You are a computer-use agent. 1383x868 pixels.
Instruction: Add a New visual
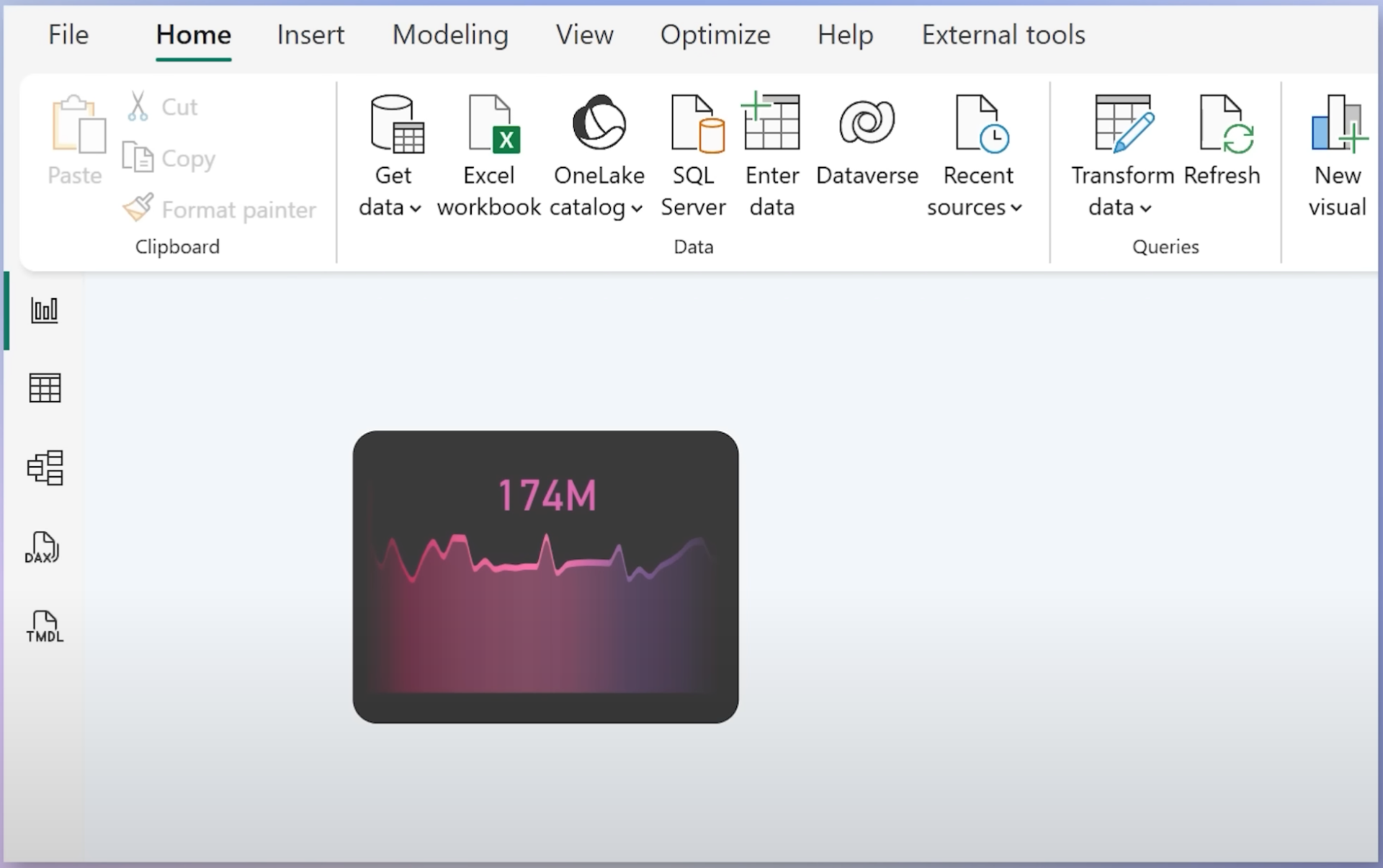click(x=1338, y=156)
